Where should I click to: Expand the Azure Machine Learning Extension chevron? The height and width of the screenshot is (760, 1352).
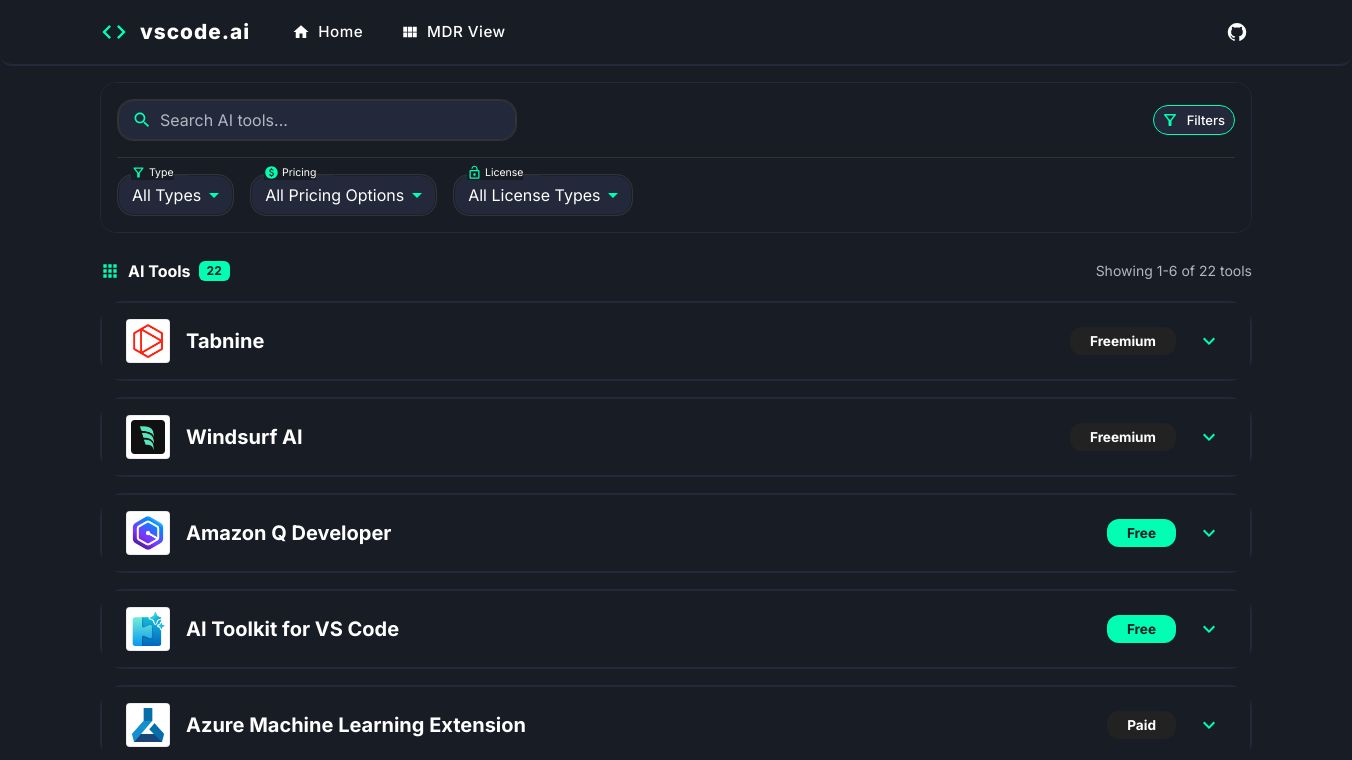click(x=1209, y=725)
